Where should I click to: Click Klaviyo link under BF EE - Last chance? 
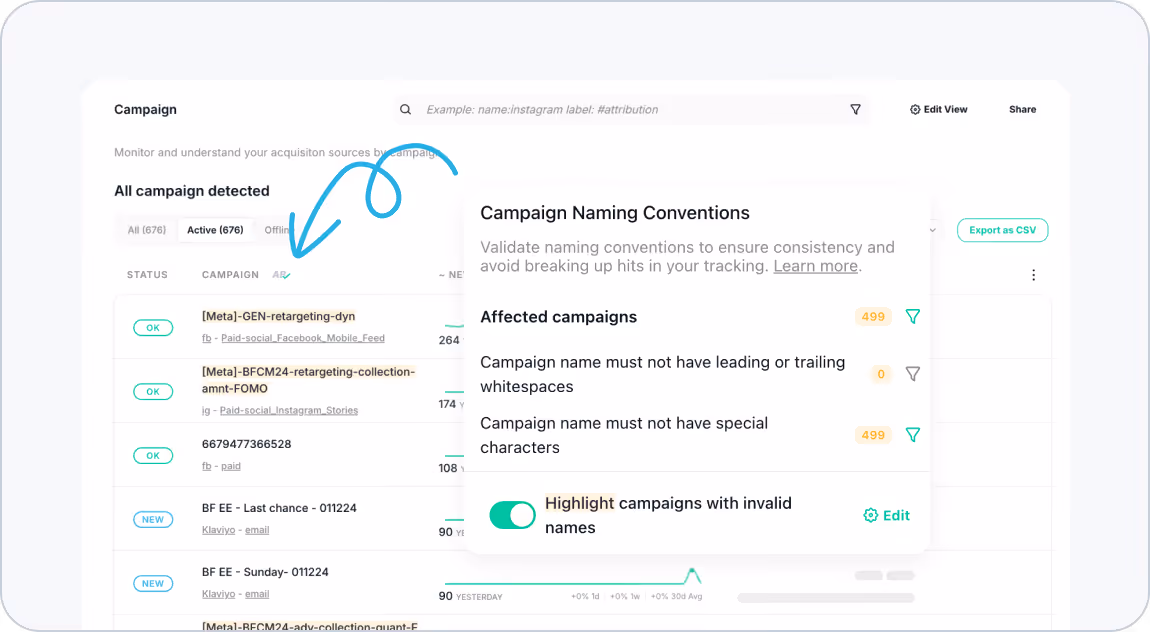point(219,530)
